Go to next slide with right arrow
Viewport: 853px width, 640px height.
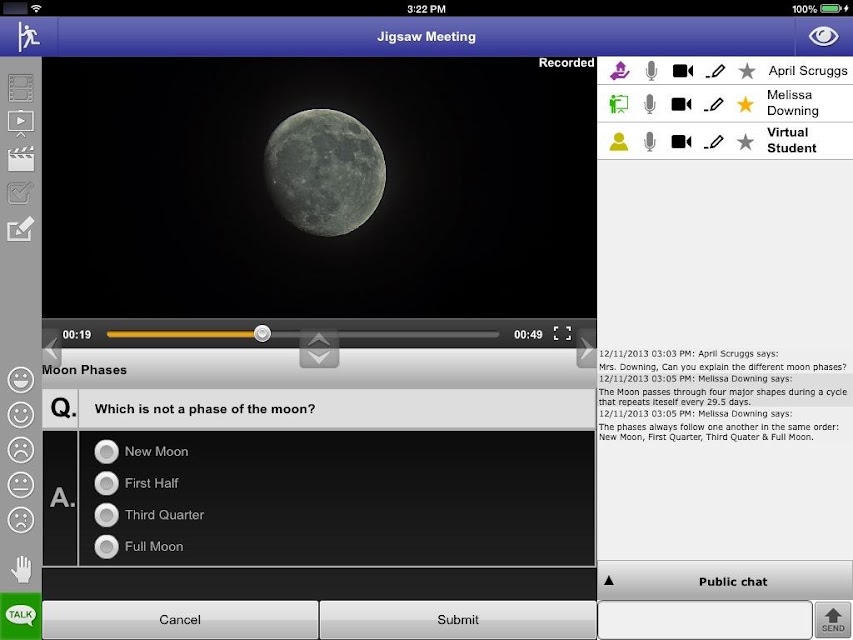[x=586, y=349]
